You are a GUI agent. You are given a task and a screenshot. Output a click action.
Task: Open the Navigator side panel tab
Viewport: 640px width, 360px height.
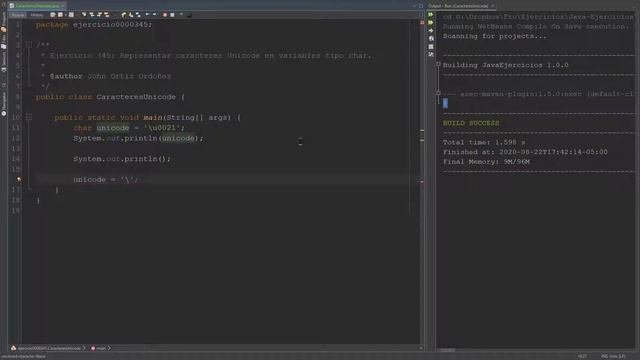click(4, 104)
